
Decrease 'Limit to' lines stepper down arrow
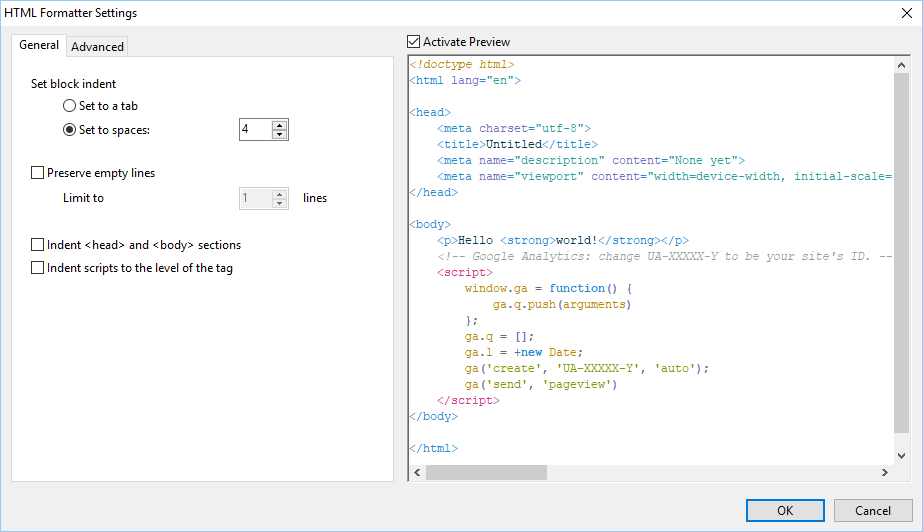(x=280, y=203)
